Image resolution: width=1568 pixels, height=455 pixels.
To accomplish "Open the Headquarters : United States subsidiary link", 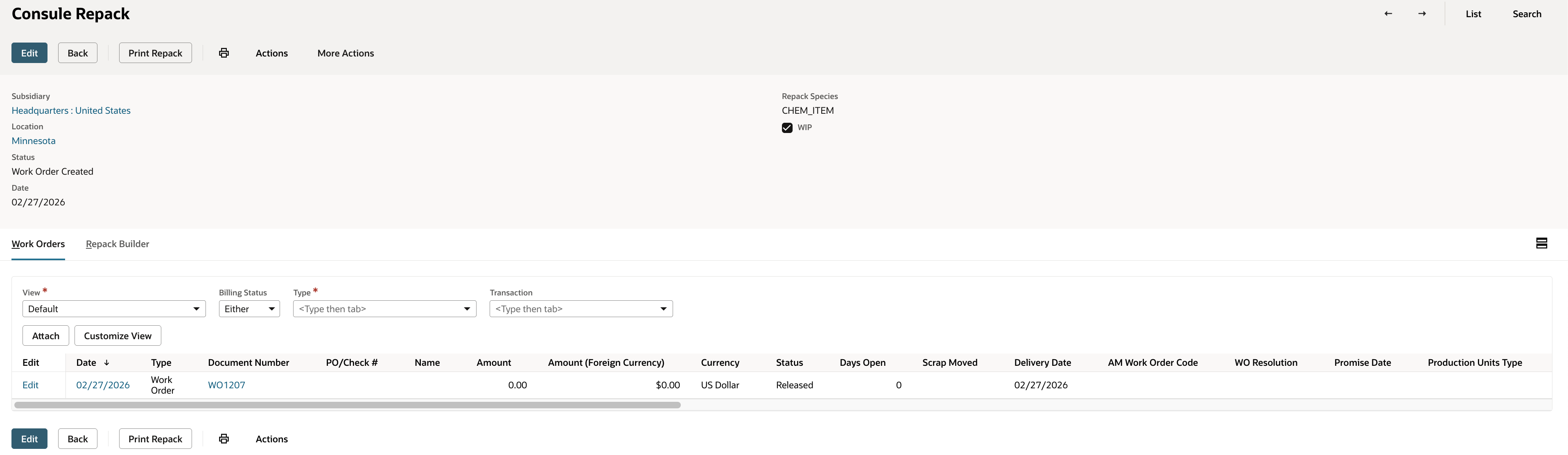I will click(x=70, y=110).
